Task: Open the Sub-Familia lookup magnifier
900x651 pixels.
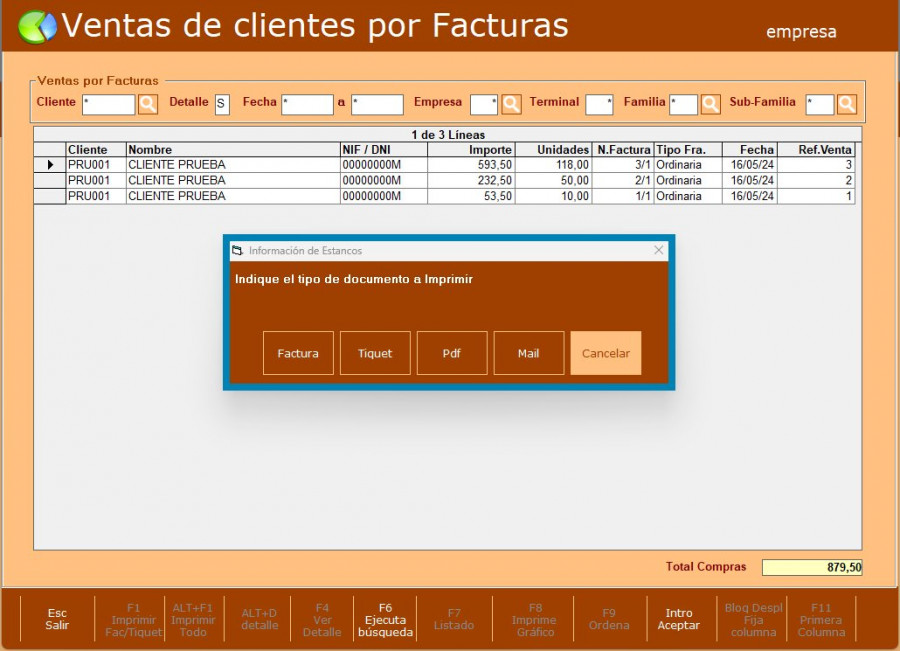Action: click(847, 104)
